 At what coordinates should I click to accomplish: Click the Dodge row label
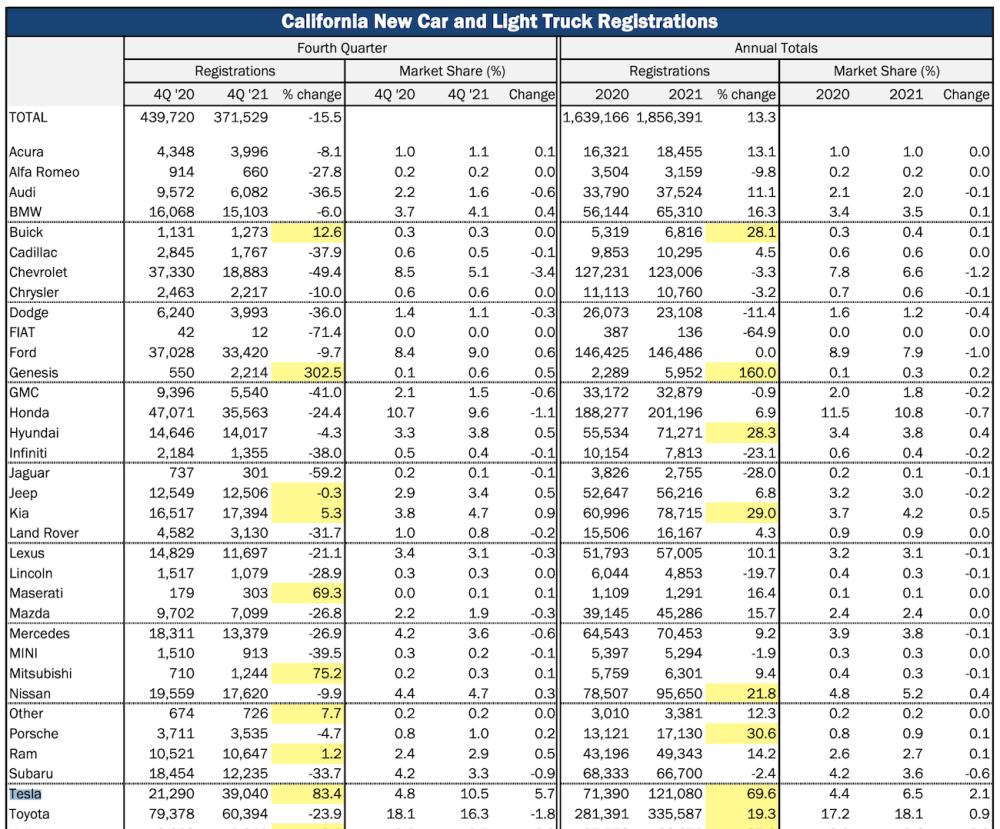point(29,312)
